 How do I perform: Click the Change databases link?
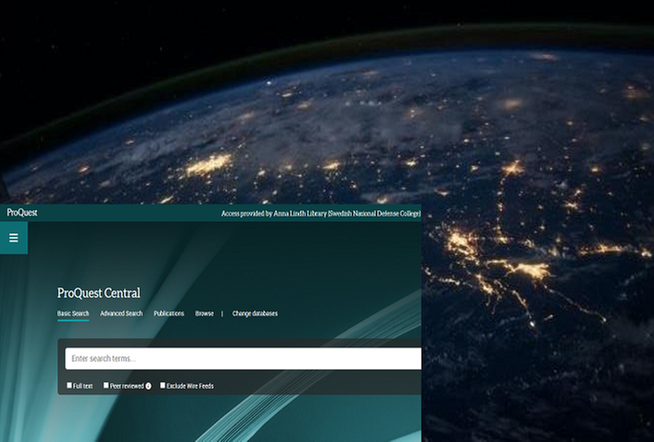tap(255, 314)
